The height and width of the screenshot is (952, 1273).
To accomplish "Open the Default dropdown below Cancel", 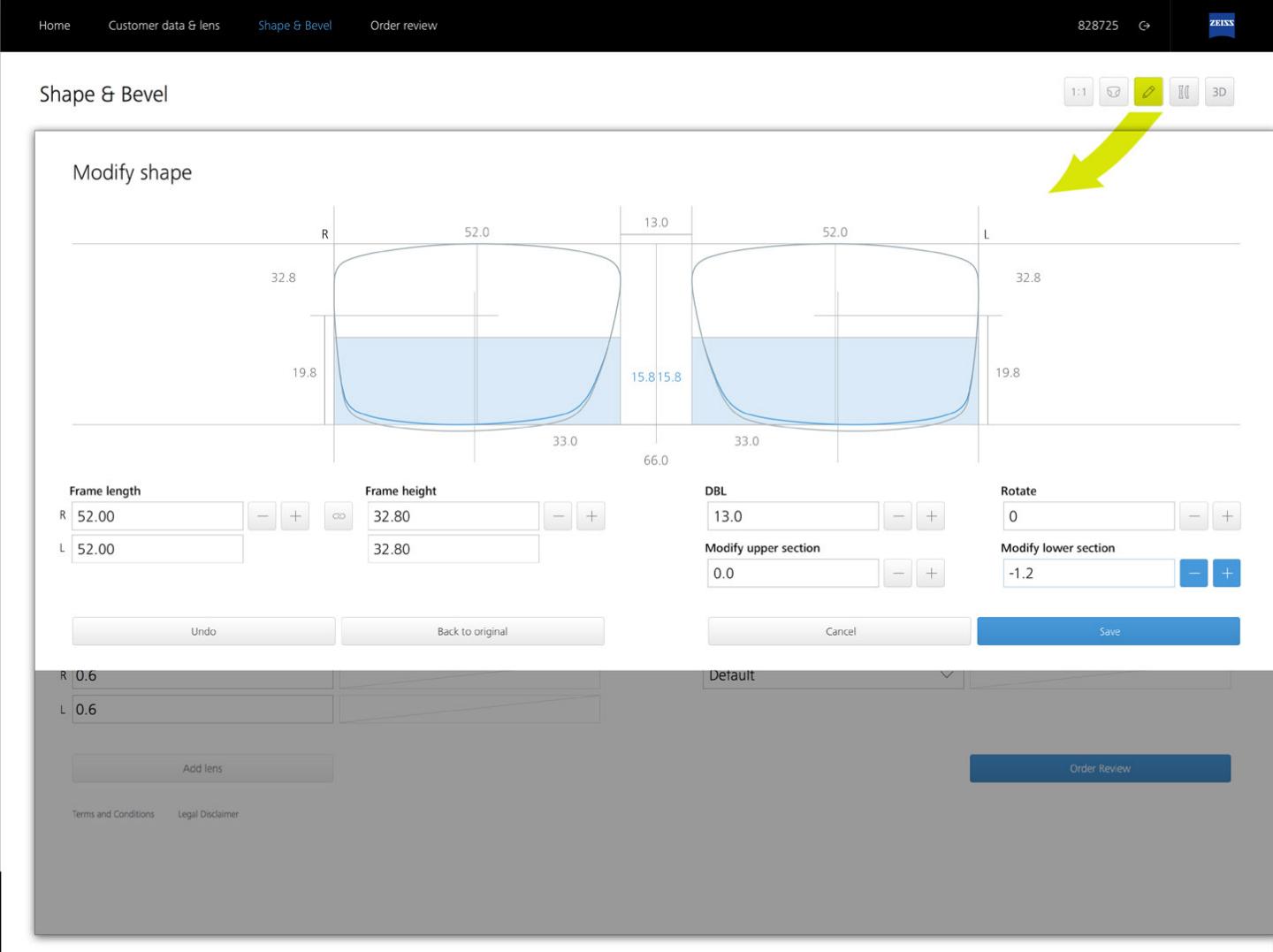I will point(832,674).
